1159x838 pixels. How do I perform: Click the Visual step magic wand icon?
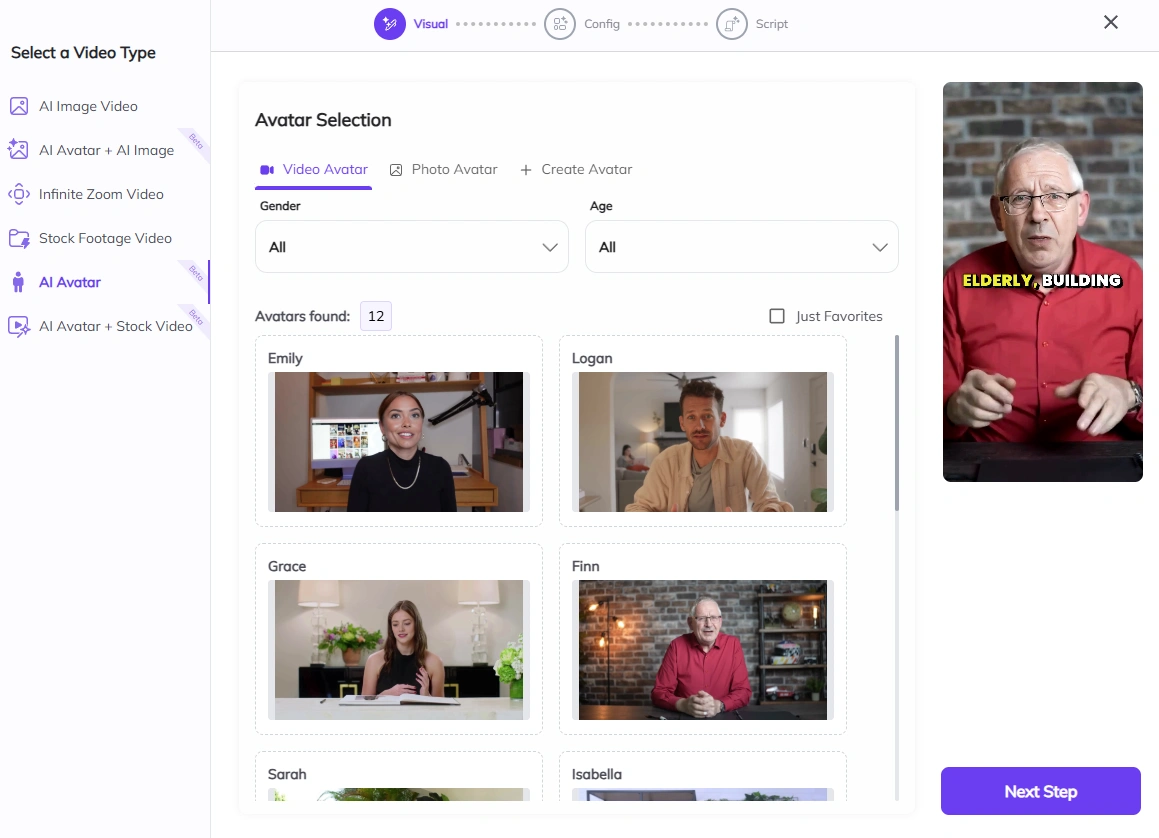pyautogui.click(x=390, y=24)
